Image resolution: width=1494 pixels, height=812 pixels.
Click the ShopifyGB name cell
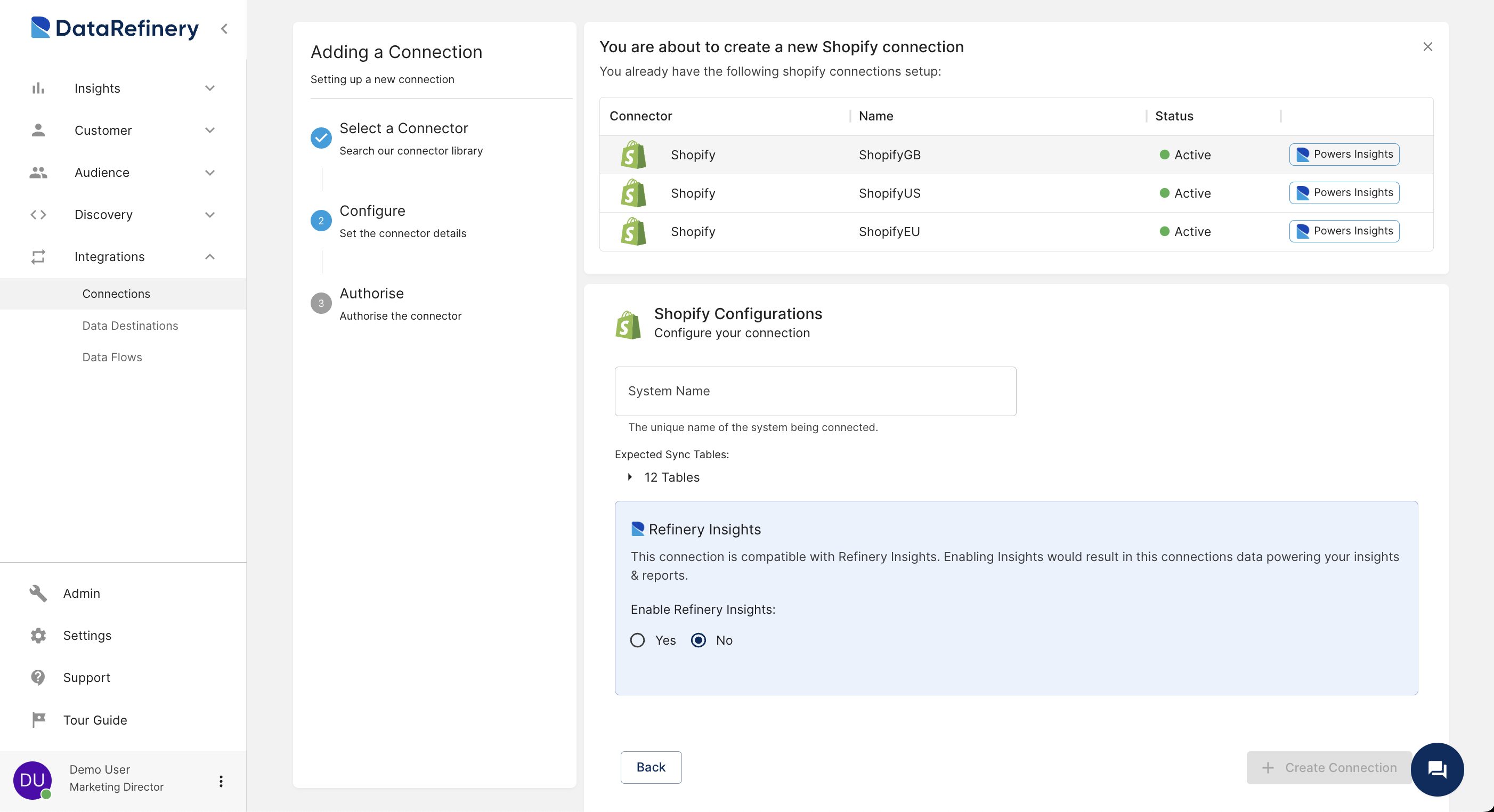tap(890, 155)
